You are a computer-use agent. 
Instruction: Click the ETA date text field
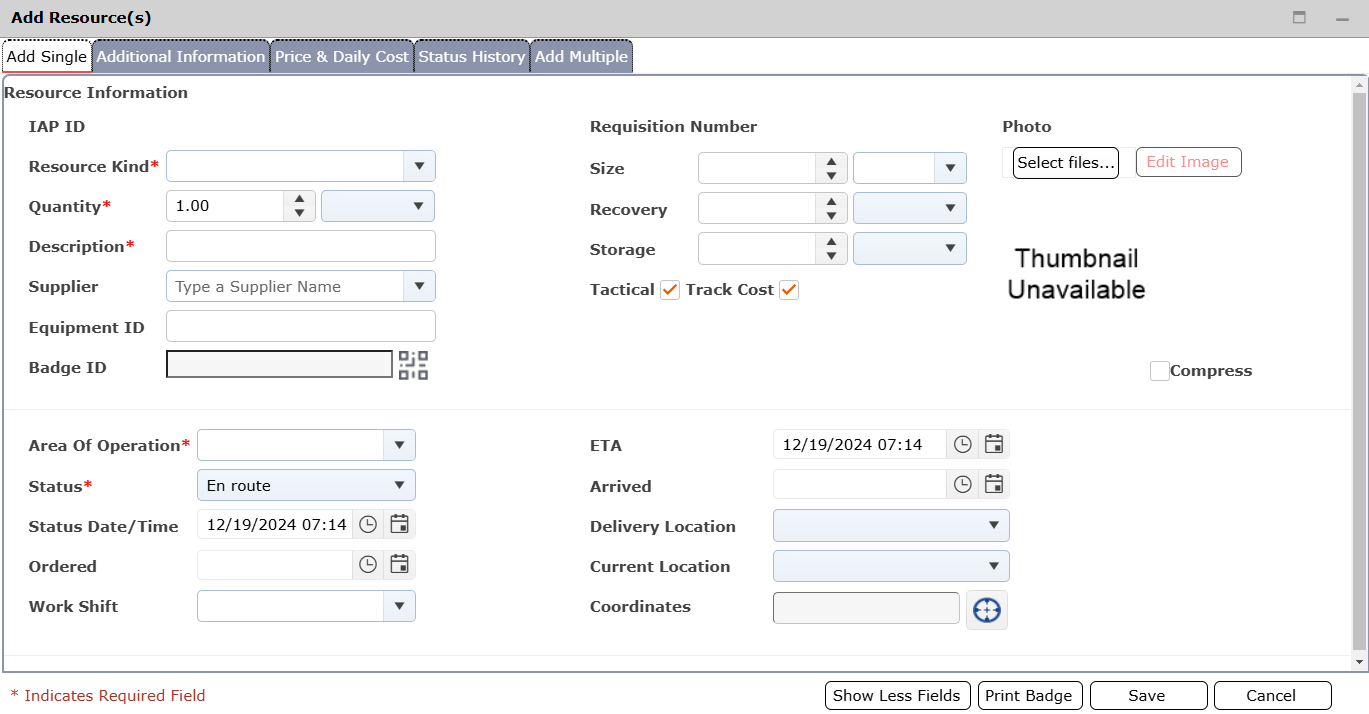[x=860, y=444]
